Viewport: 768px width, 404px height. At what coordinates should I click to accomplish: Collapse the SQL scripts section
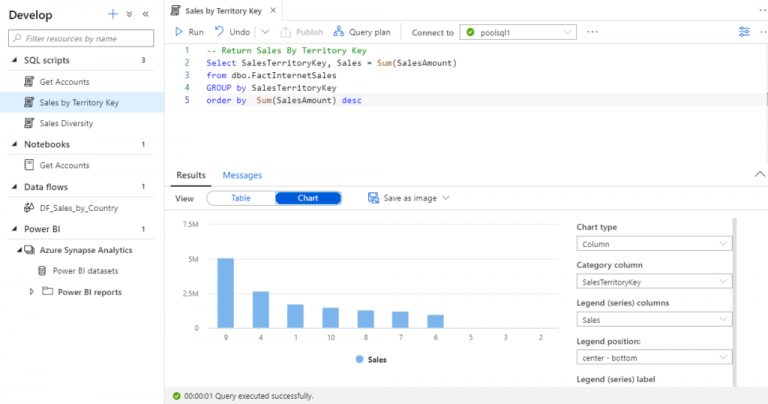(13, 60)
